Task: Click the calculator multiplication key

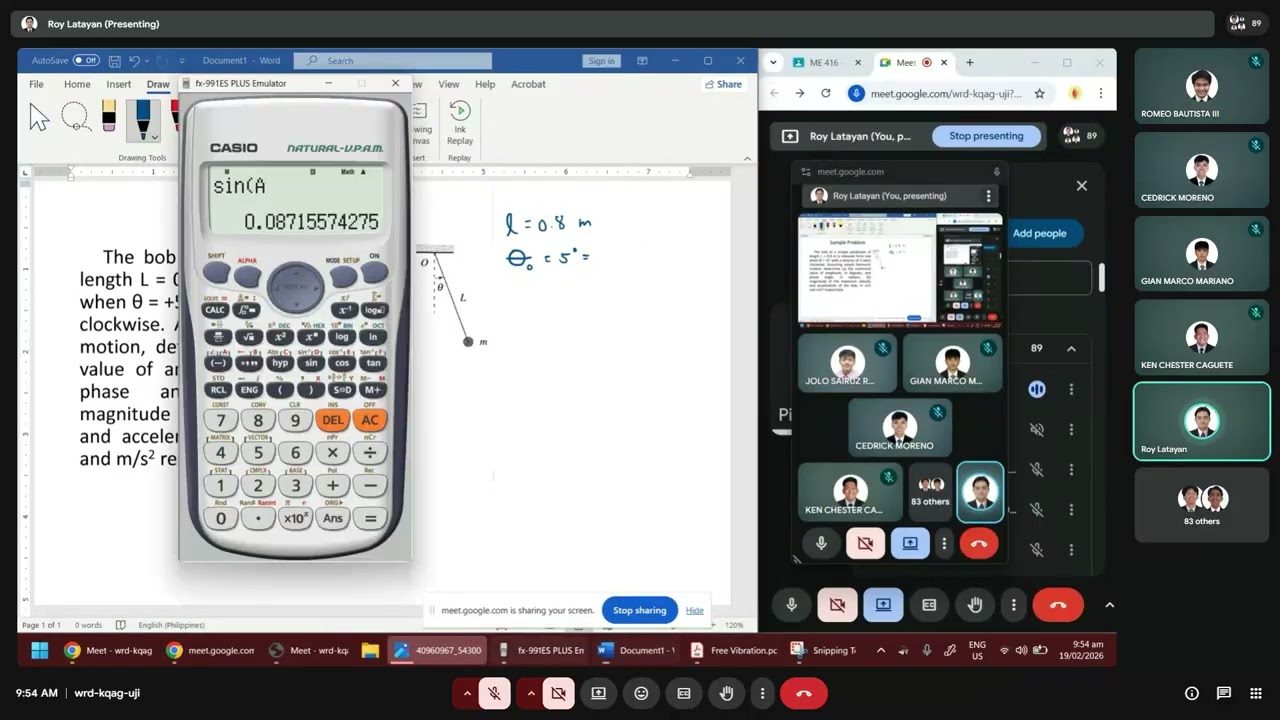Action: coord(332,453)
